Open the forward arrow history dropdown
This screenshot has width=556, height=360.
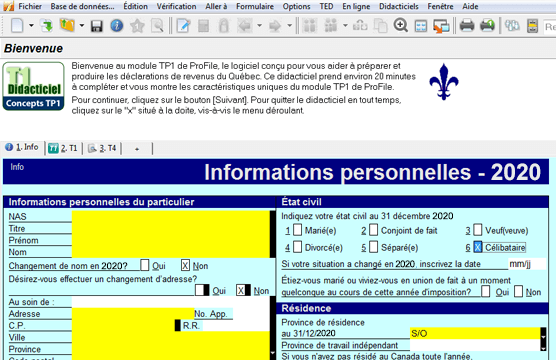[x=289, y=26]
